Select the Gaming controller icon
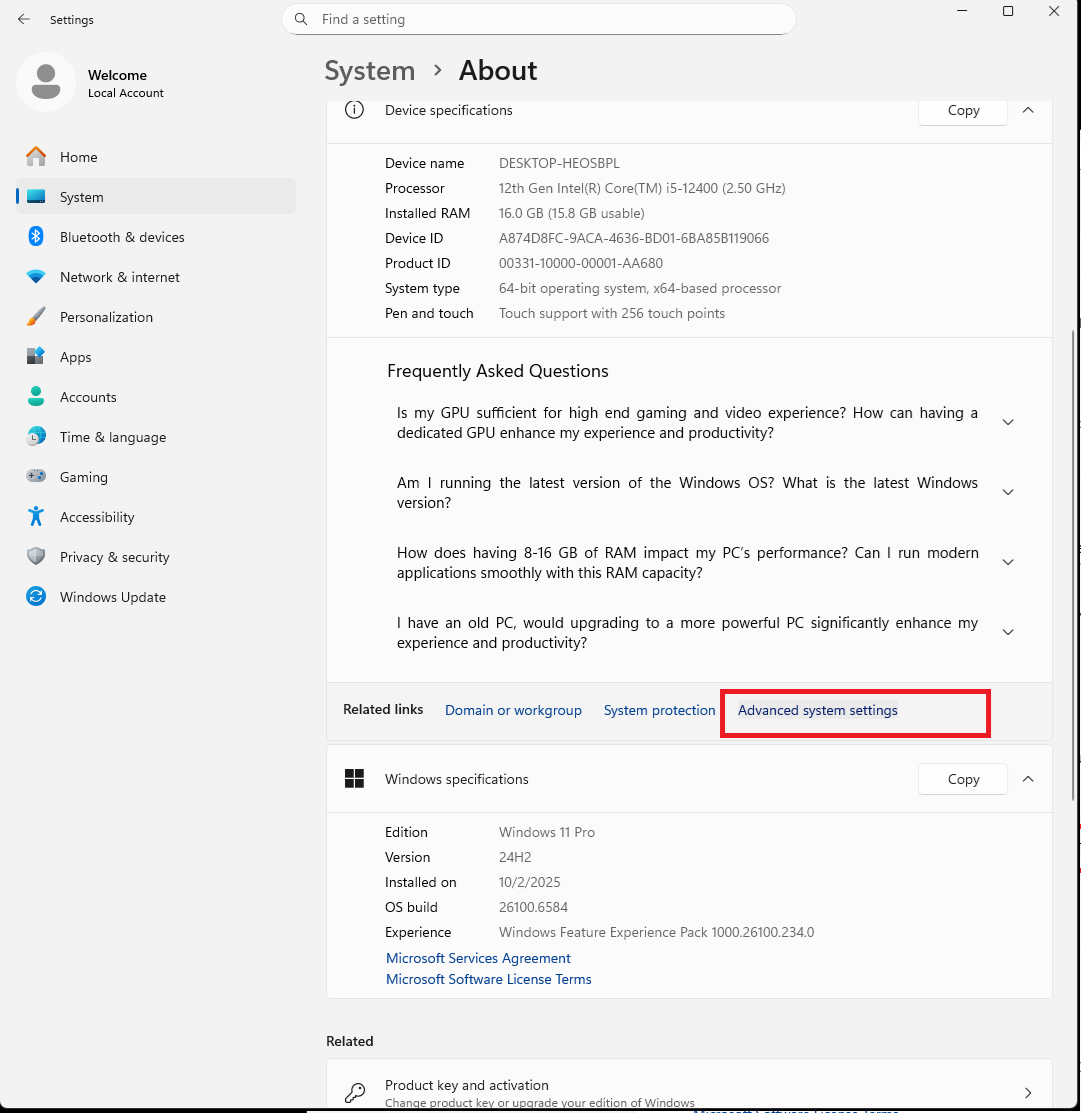 pyautogui.click(x=36, y=477)
